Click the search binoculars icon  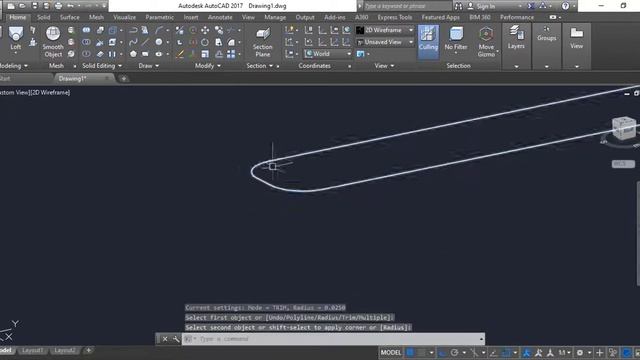coord(459,6)
